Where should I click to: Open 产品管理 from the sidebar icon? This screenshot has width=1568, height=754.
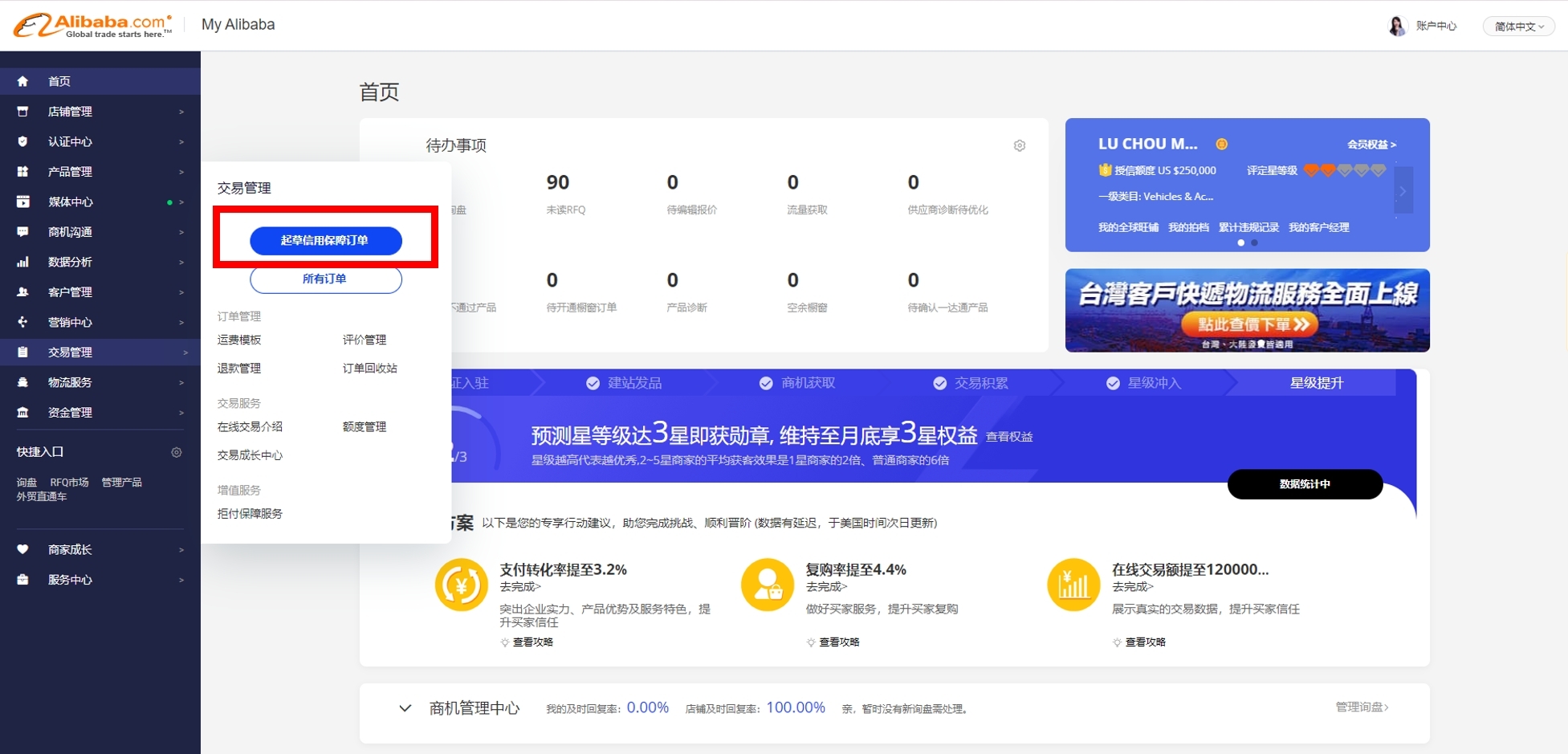point(22,171)
